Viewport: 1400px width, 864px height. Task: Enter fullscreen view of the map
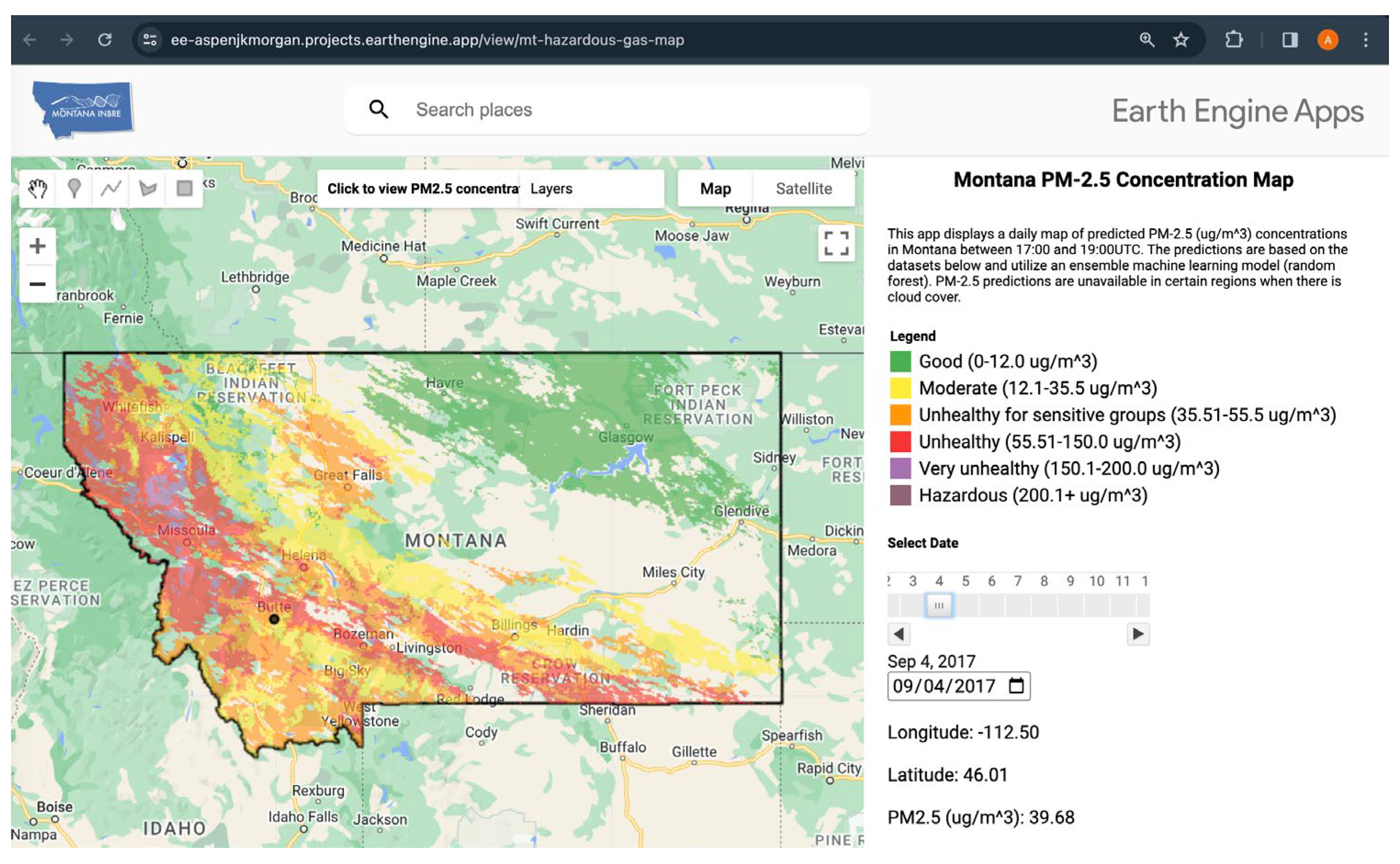tap(836, 244)
